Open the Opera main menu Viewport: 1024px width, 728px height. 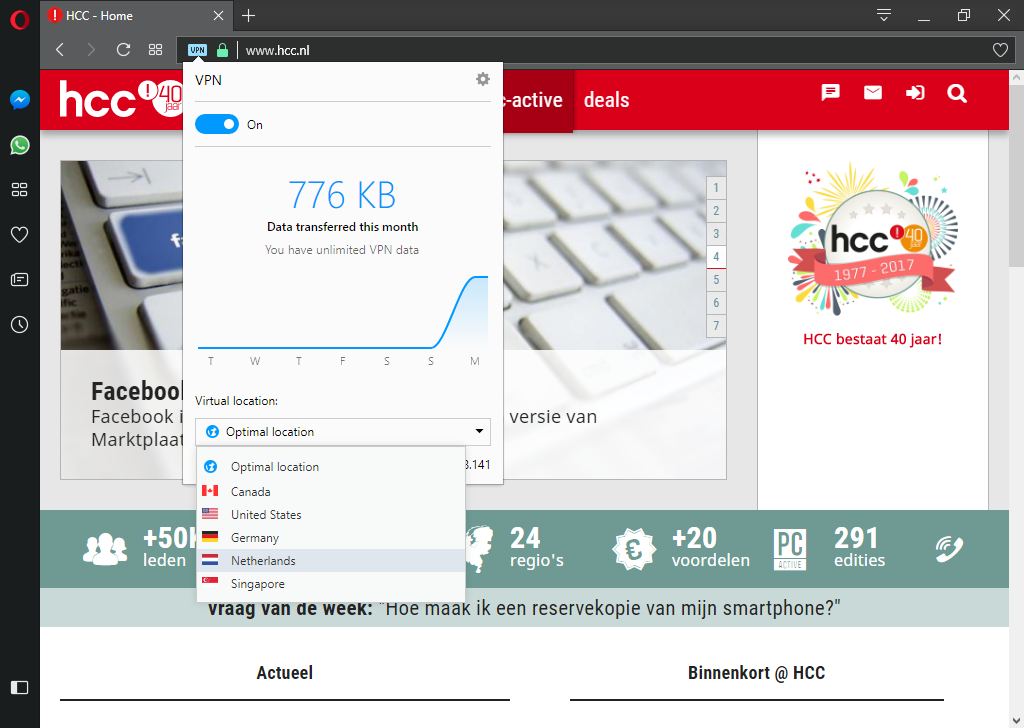(20, 20)
